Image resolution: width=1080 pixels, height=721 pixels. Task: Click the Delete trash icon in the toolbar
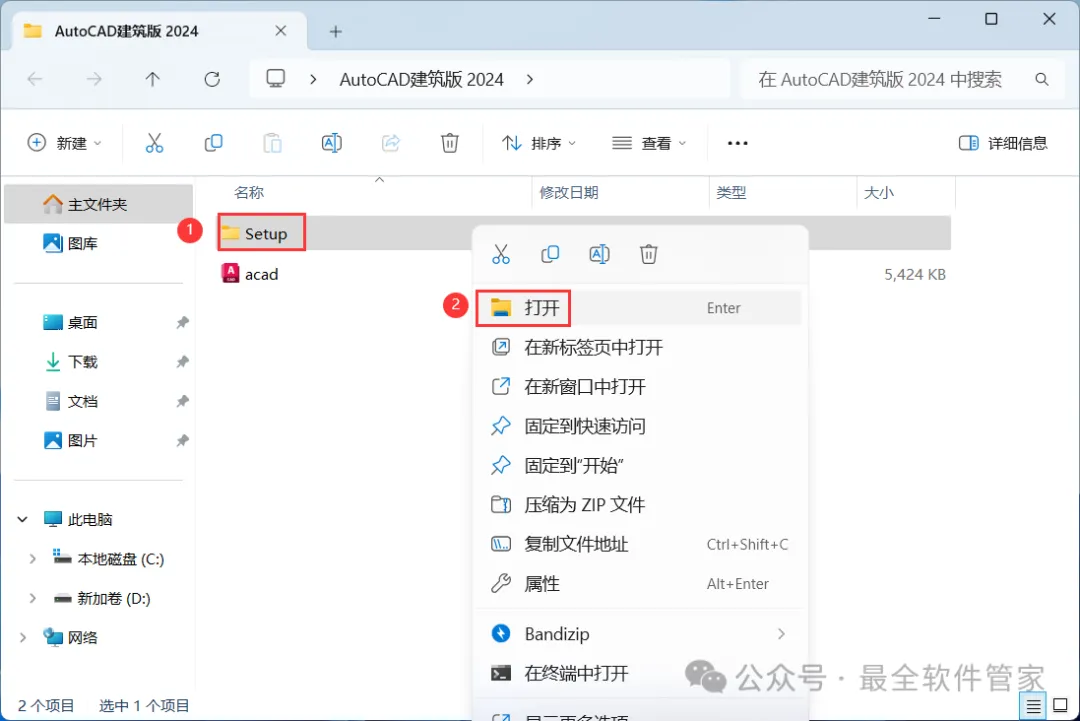click(450, 143)
